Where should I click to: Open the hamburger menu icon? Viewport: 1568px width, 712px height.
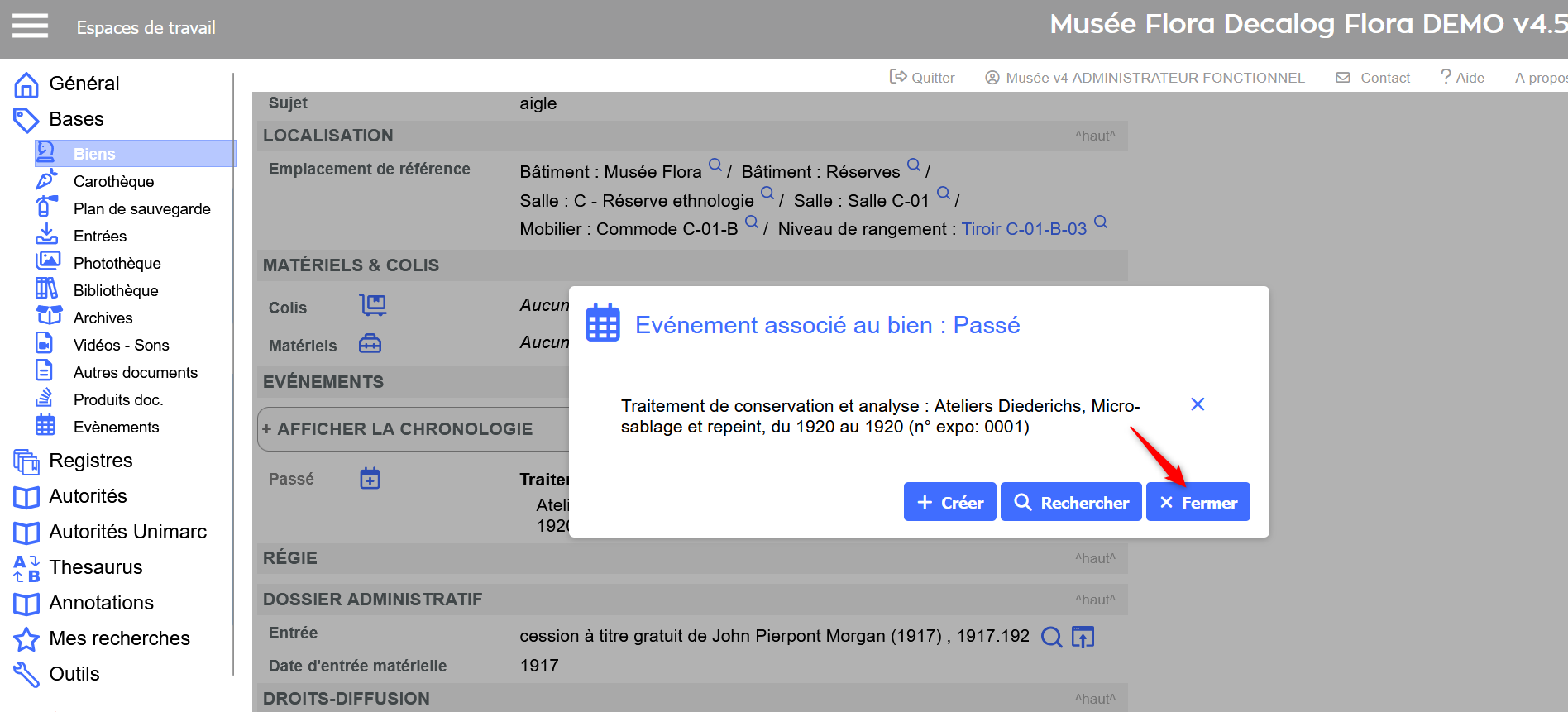(x=30, y=26)
